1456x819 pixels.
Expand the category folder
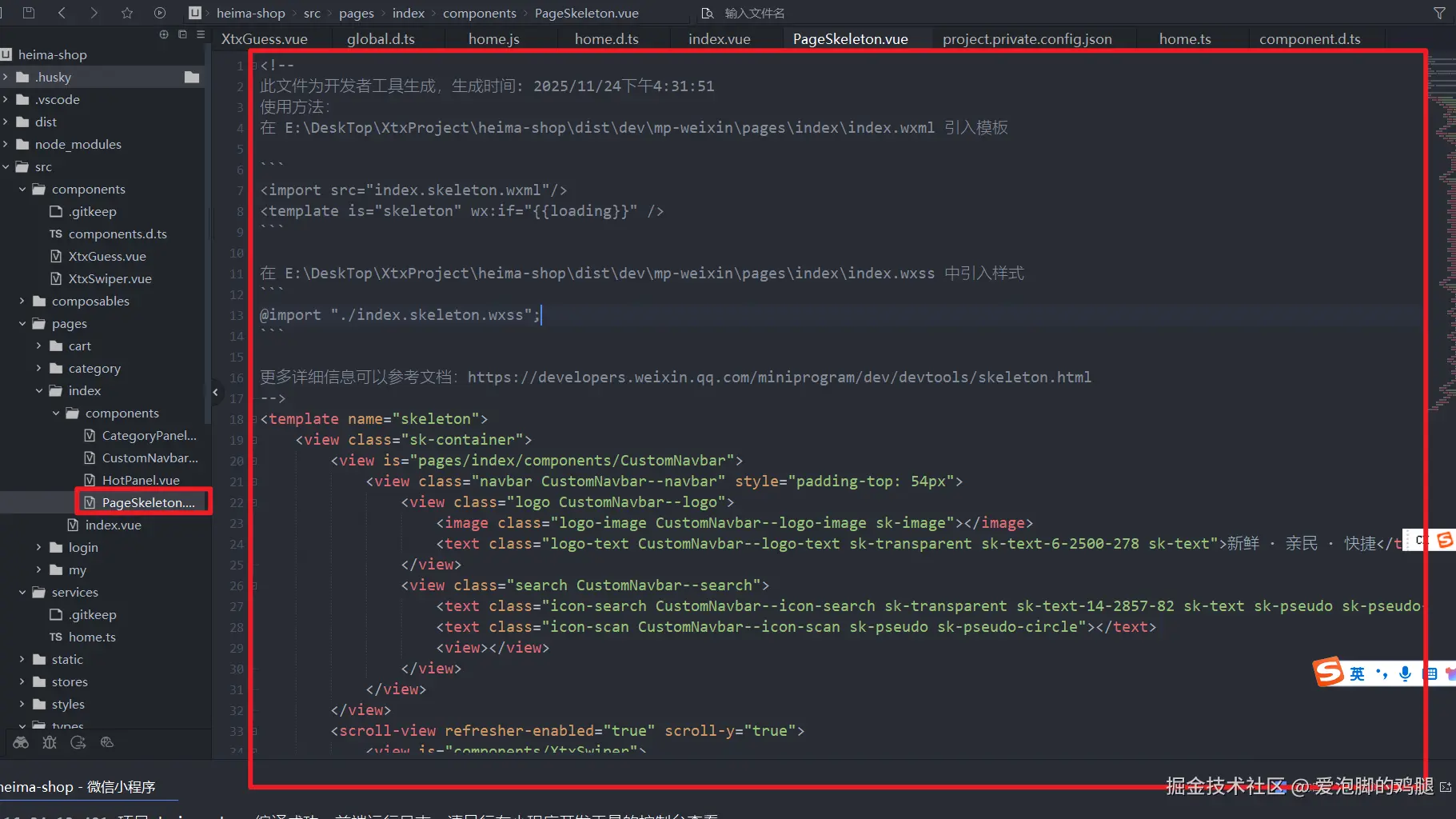coord(39,368)
